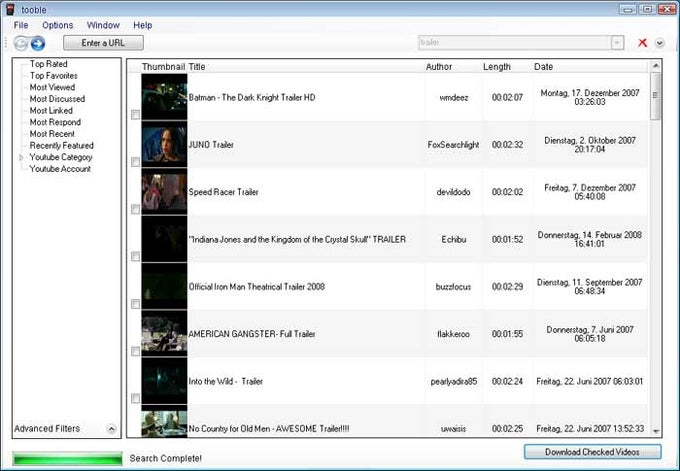Screen dimensions: 680x471
Task: Click the American Gangster thumbnail
Action: [x=164, y=334]
